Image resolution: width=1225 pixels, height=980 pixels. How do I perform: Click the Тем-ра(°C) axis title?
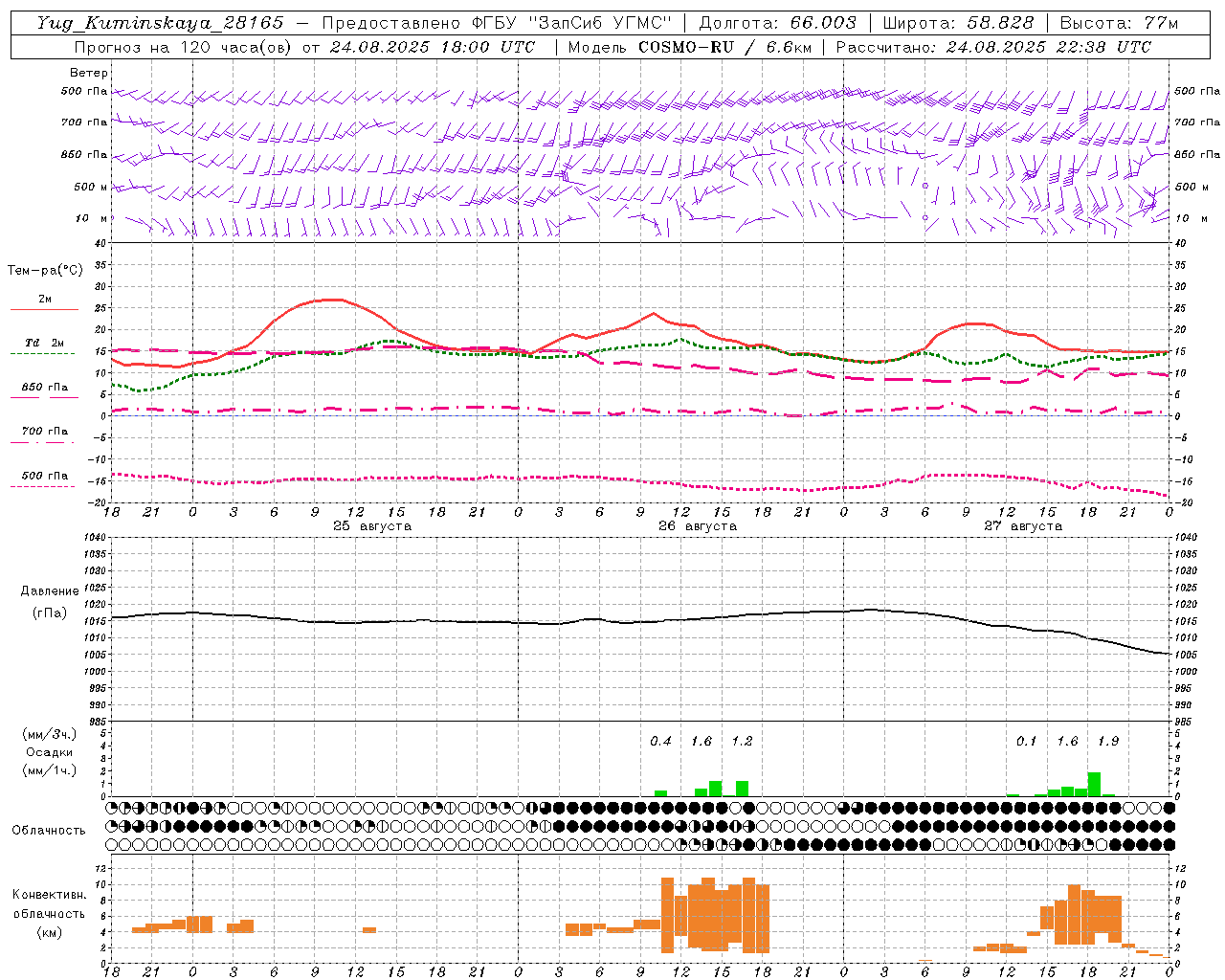tap(45, 271)
